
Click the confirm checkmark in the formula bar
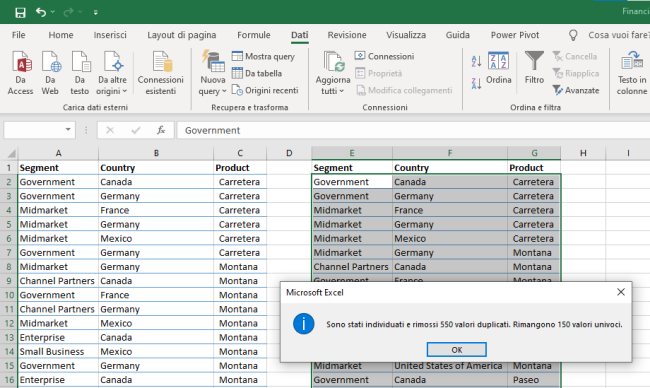coord(136,130)
